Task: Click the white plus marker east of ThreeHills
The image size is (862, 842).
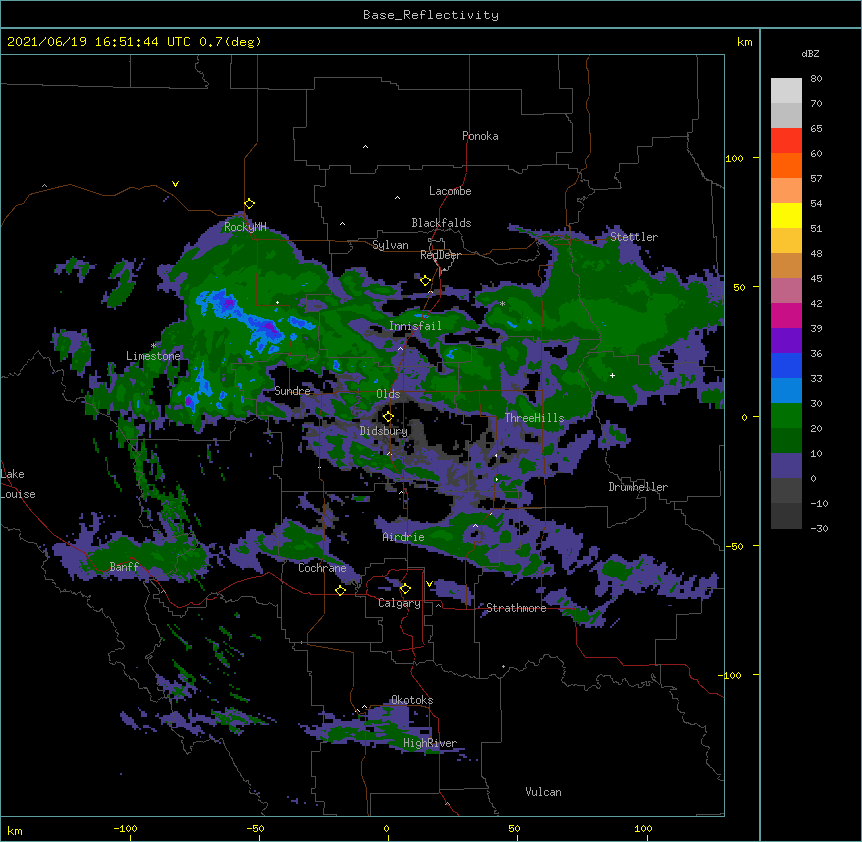Action: [x=612, y=375]
